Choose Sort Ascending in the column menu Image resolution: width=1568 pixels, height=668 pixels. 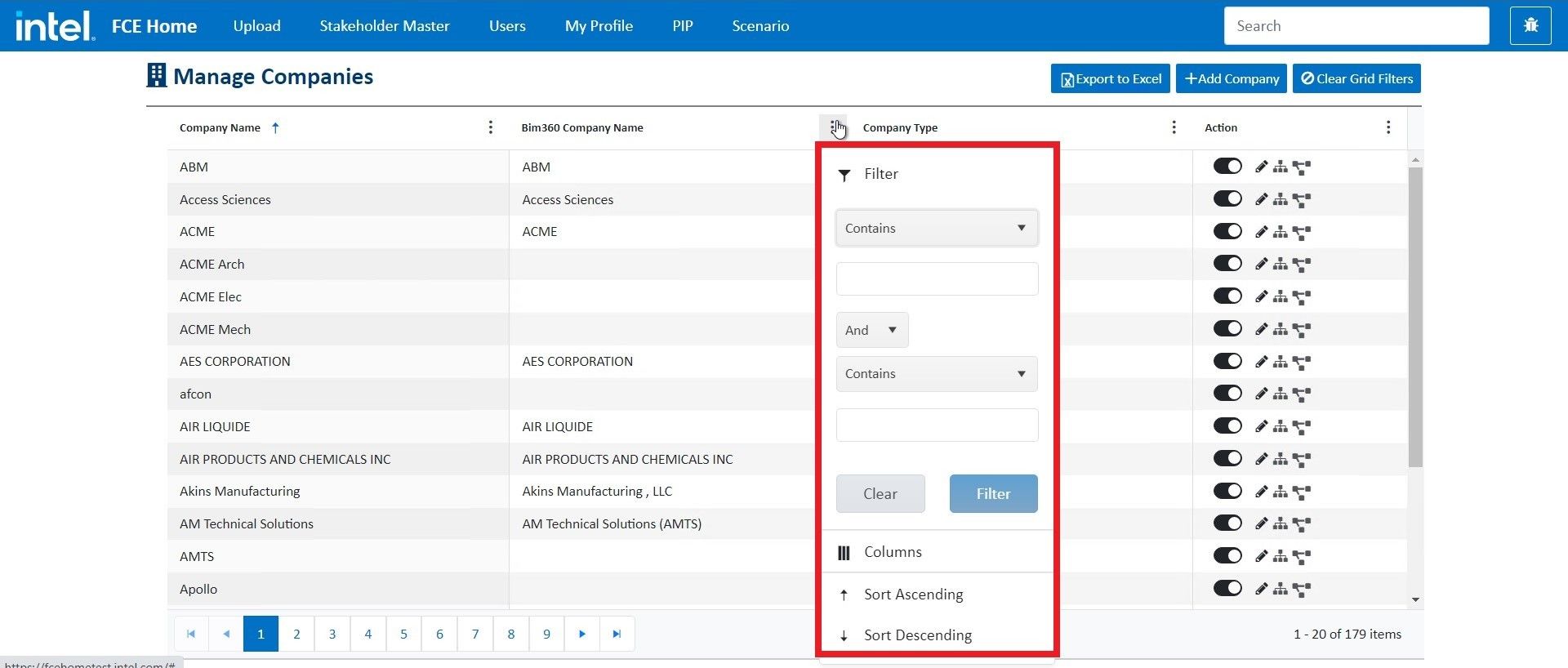(913, 595)
